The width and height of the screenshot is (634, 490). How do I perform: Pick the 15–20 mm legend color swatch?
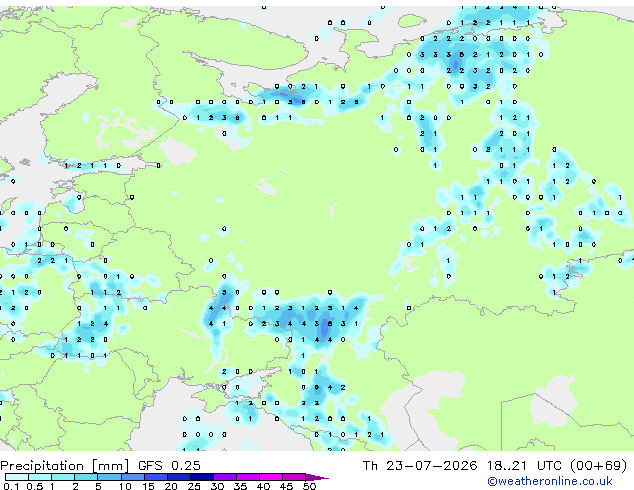pyautogui.click(x=156, y=477)
